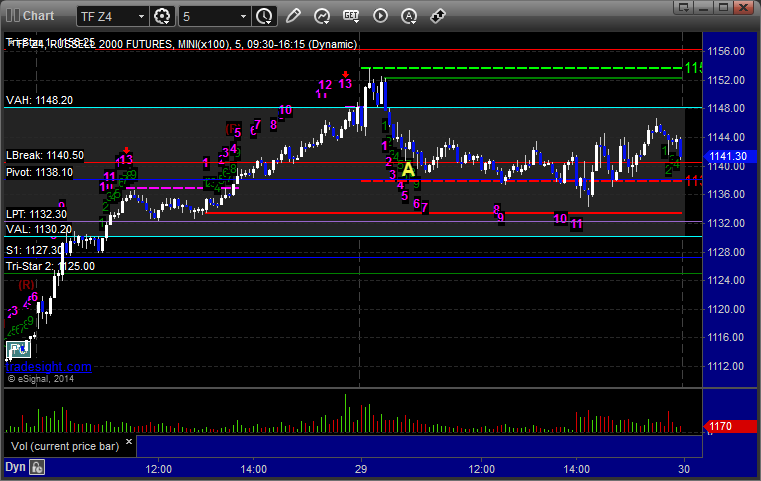Toggle the Dyn dynamic scaling label
The width and height of the screenshot is (761, 481).
(x=15, y=467)
